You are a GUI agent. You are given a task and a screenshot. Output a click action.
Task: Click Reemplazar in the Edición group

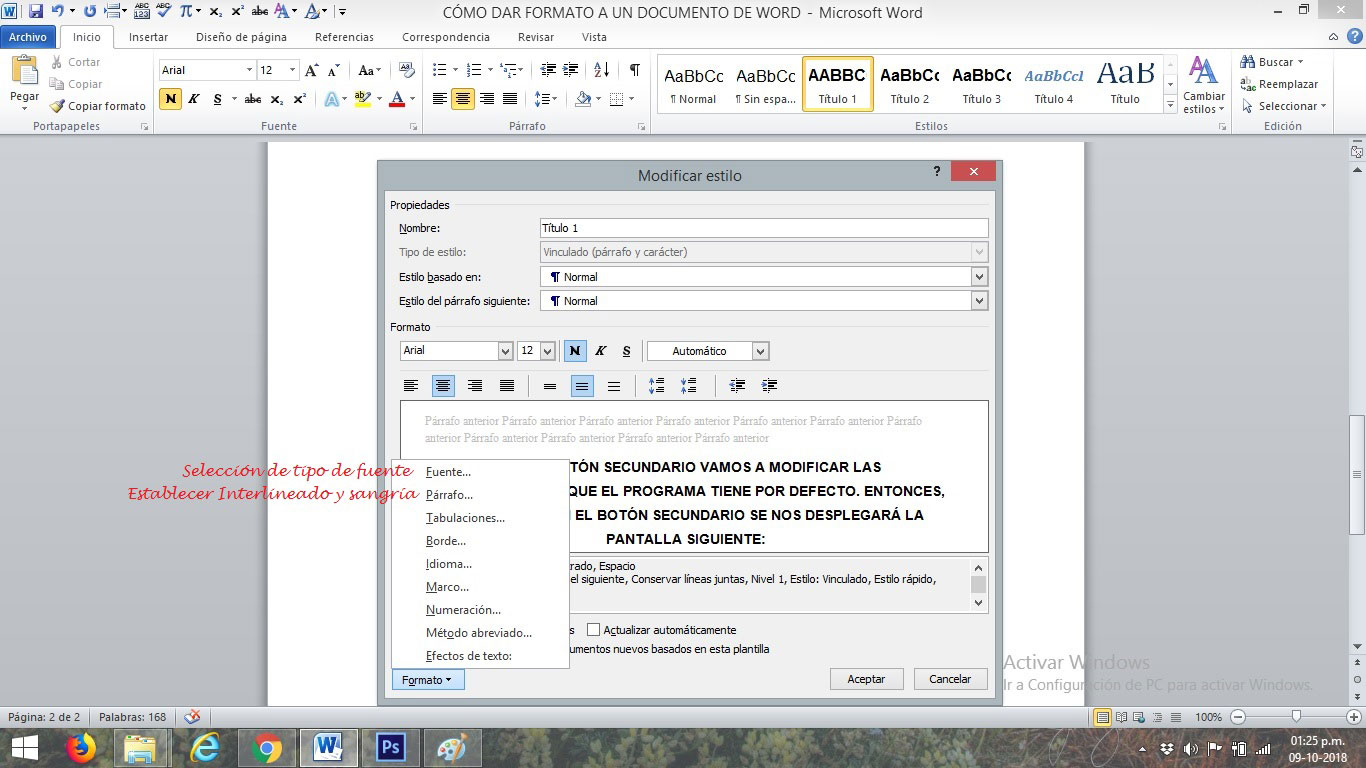coord(1279,84)
